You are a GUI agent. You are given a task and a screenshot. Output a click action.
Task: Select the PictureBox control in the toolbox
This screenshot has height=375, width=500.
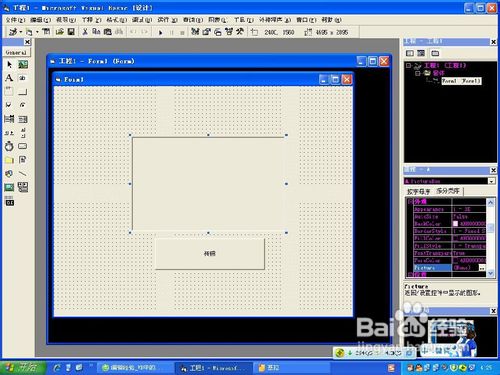pos(23,64)
